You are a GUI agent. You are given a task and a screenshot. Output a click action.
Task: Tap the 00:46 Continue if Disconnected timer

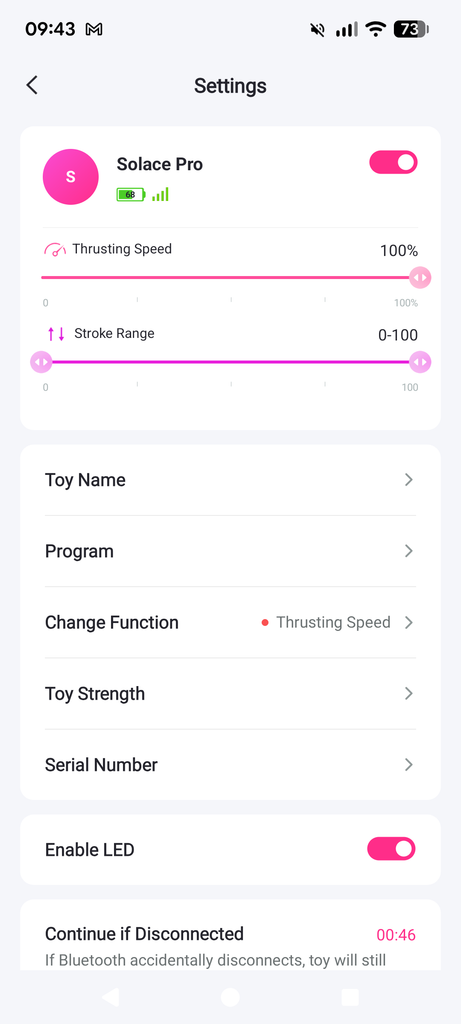(396, 935)
